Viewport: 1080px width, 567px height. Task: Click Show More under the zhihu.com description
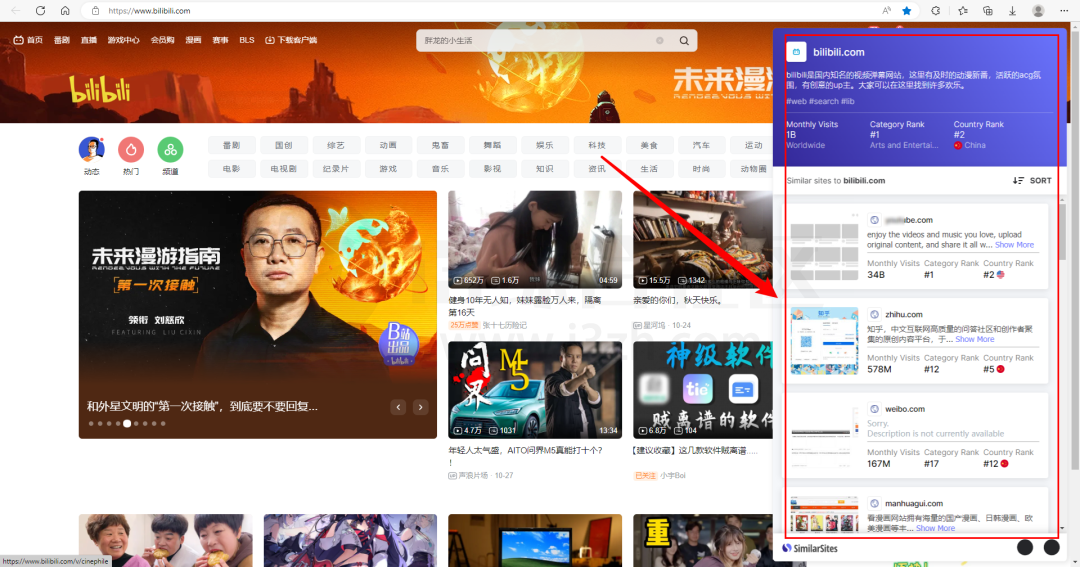click(x=975, y=339)
